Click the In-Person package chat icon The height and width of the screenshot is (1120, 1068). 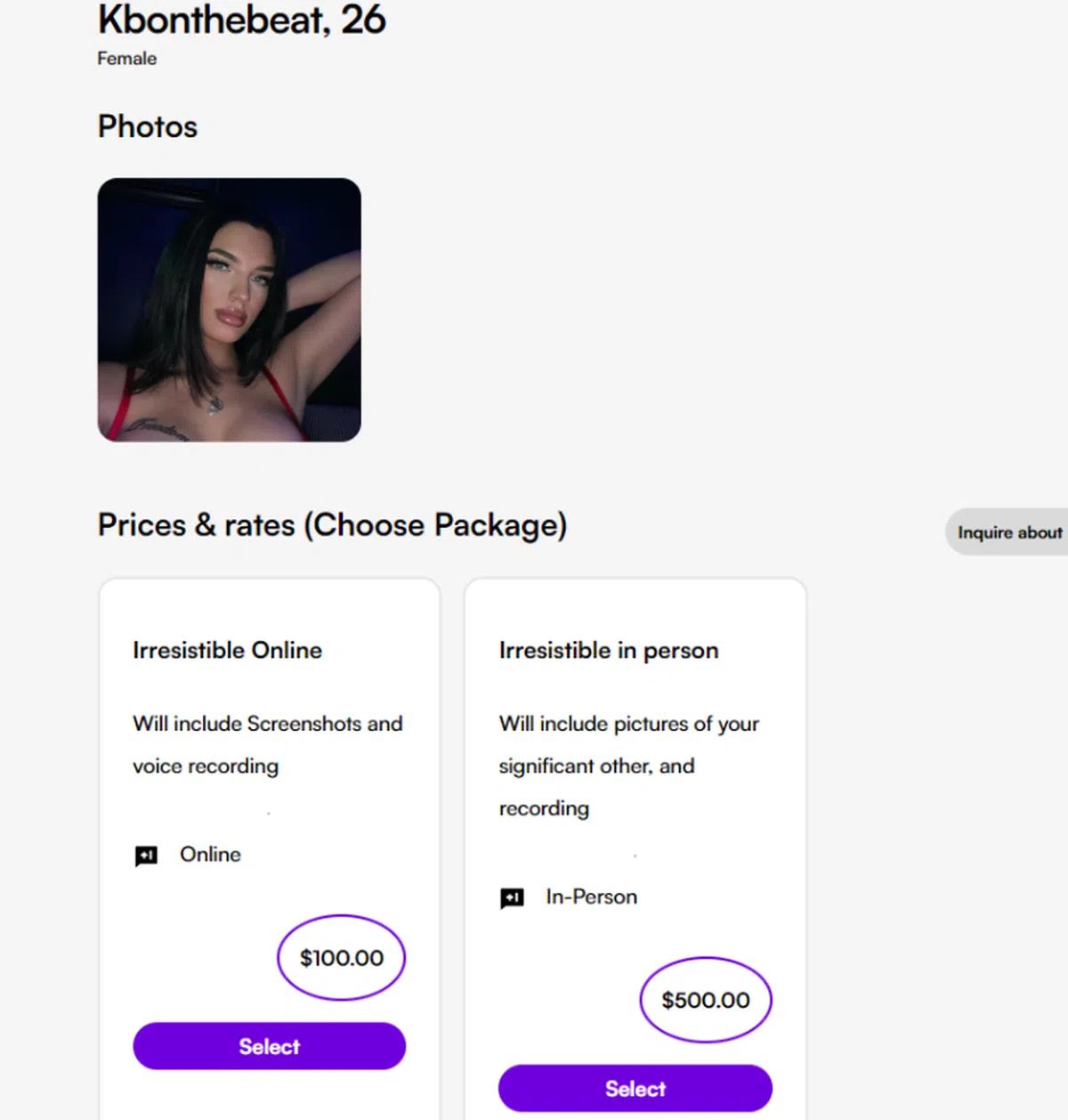tap(512, 898)
